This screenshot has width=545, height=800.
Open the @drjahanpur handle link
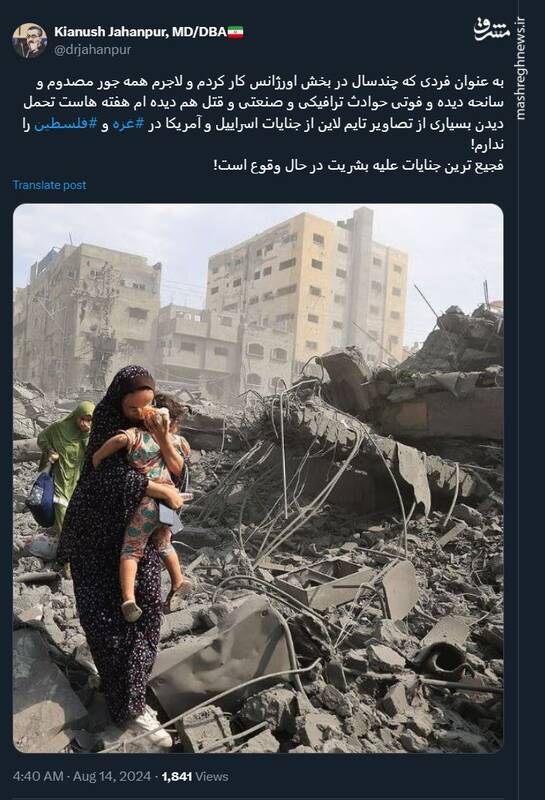[92, 49]
